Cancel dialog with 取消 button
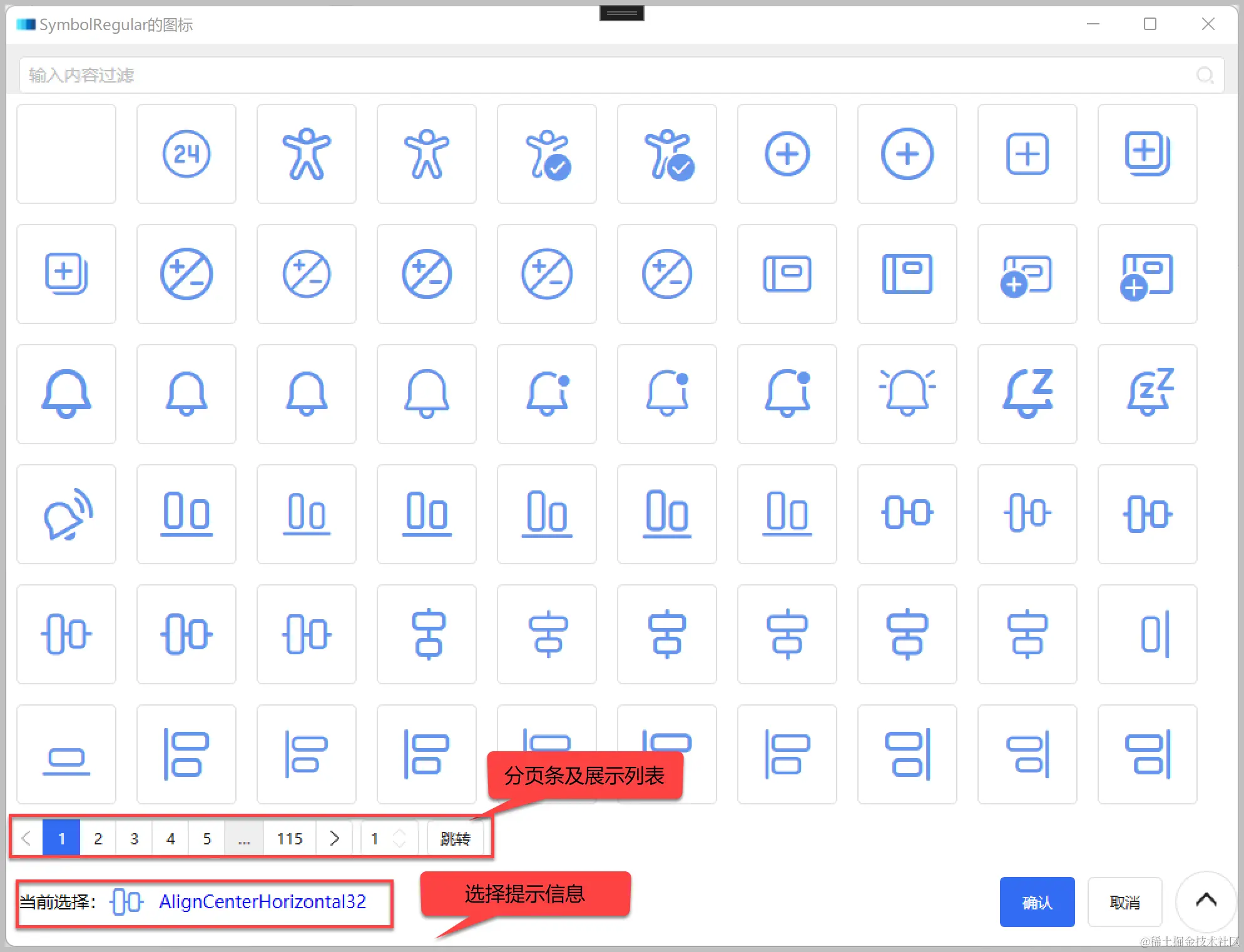1244x952 pixels. click(1124, 902)
